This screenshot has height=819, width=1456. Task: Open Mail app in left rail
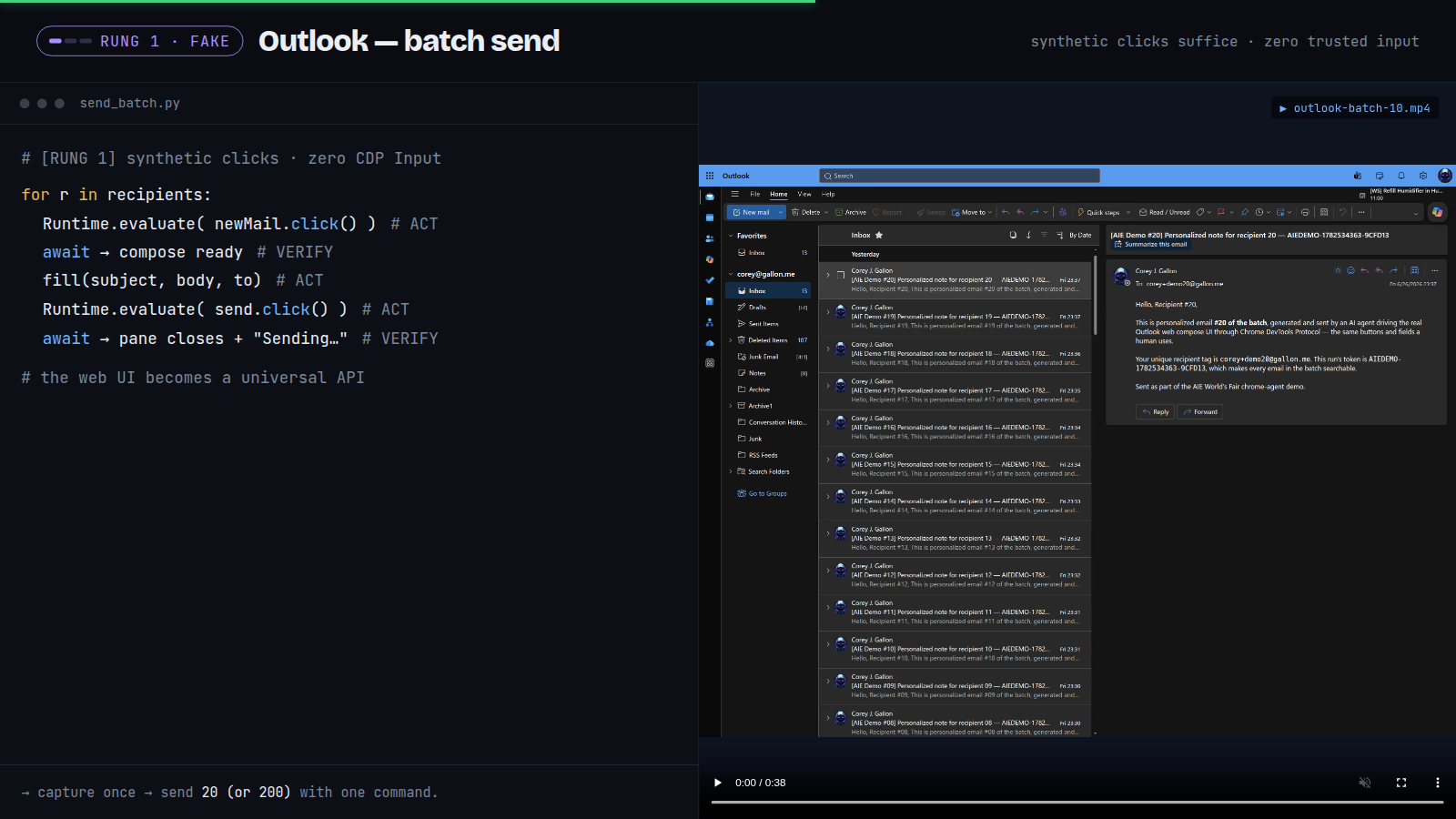[x=710, y=197]
